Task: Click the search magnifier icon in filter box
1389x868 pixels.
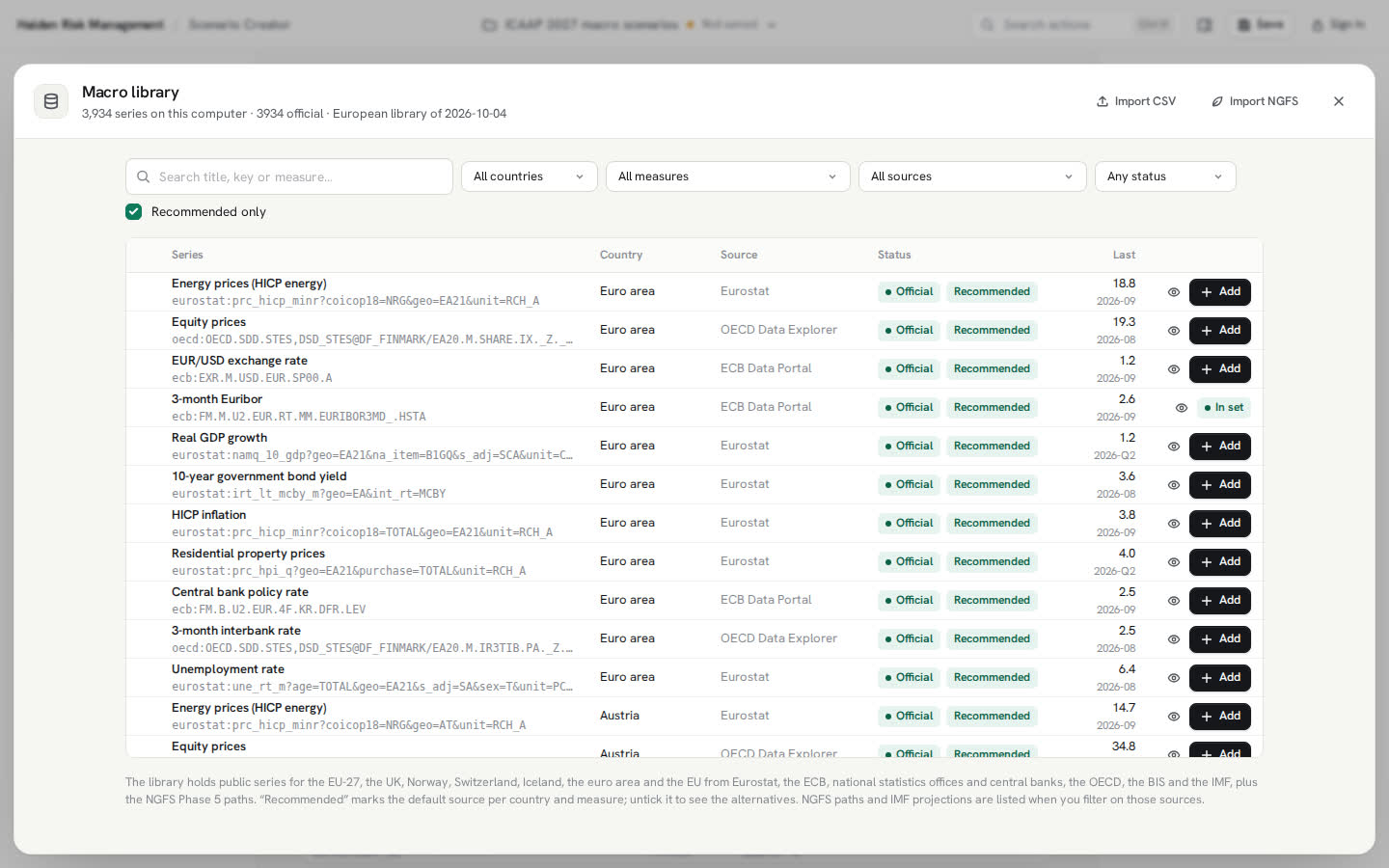Action: pyautogui.click(x=144, y=176)
